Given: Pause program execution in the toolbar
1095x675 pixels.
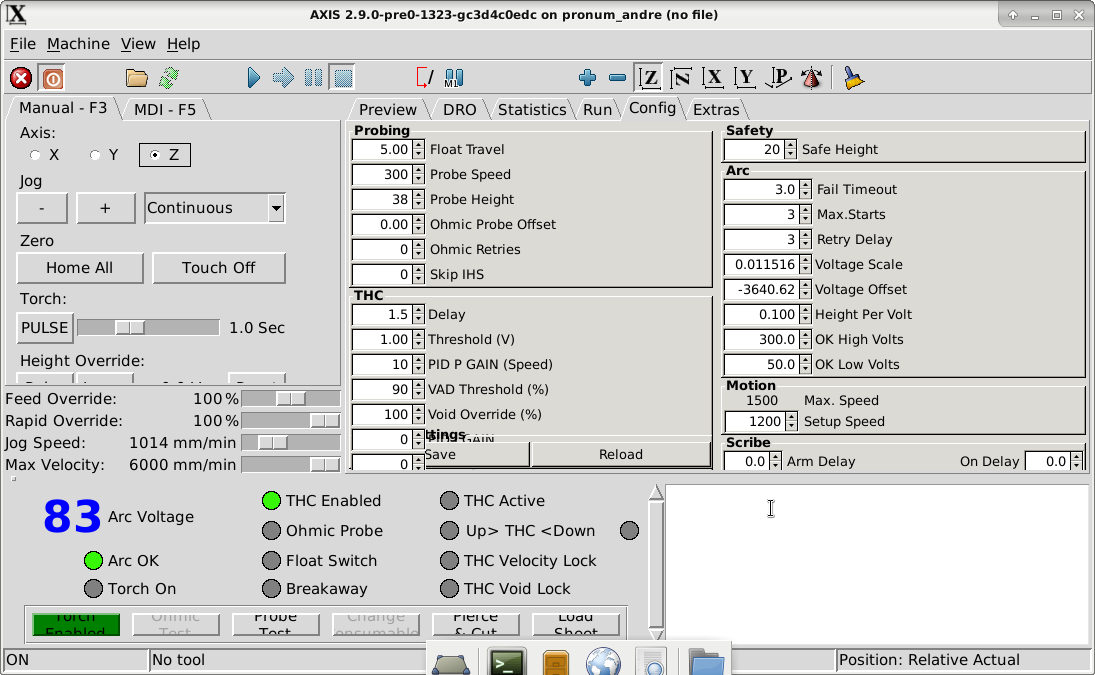Looking at the screenshot, I should point(314,77).
